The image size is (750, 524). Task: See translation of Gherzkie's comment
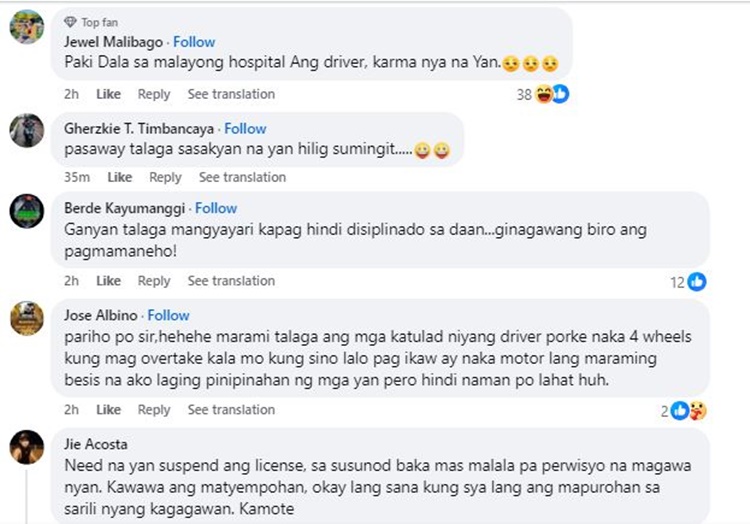pos(242,177)
